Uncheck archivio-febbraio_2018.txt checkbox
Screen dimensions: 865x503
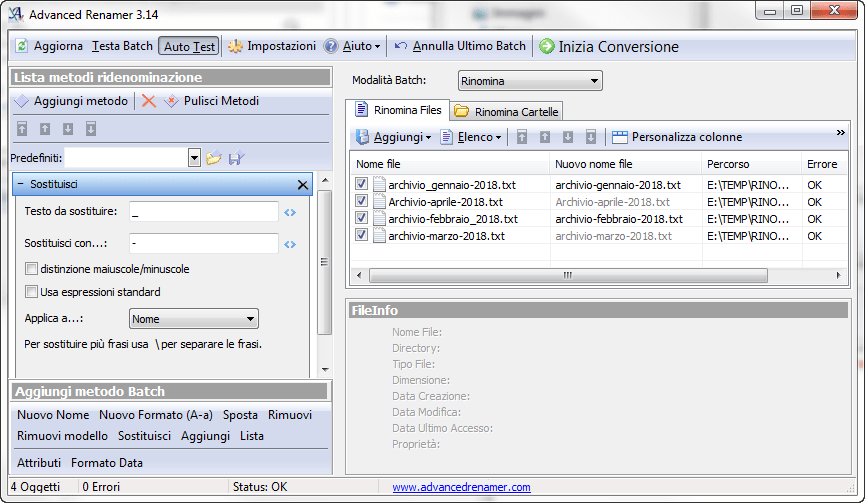pyautogui.click(x=361, y=218)
